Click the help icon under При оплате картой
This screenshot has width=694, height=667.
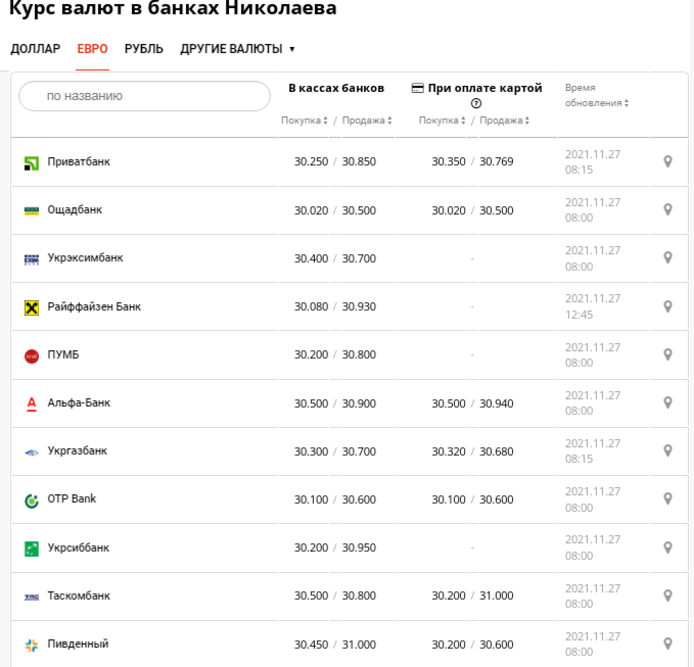476,104
